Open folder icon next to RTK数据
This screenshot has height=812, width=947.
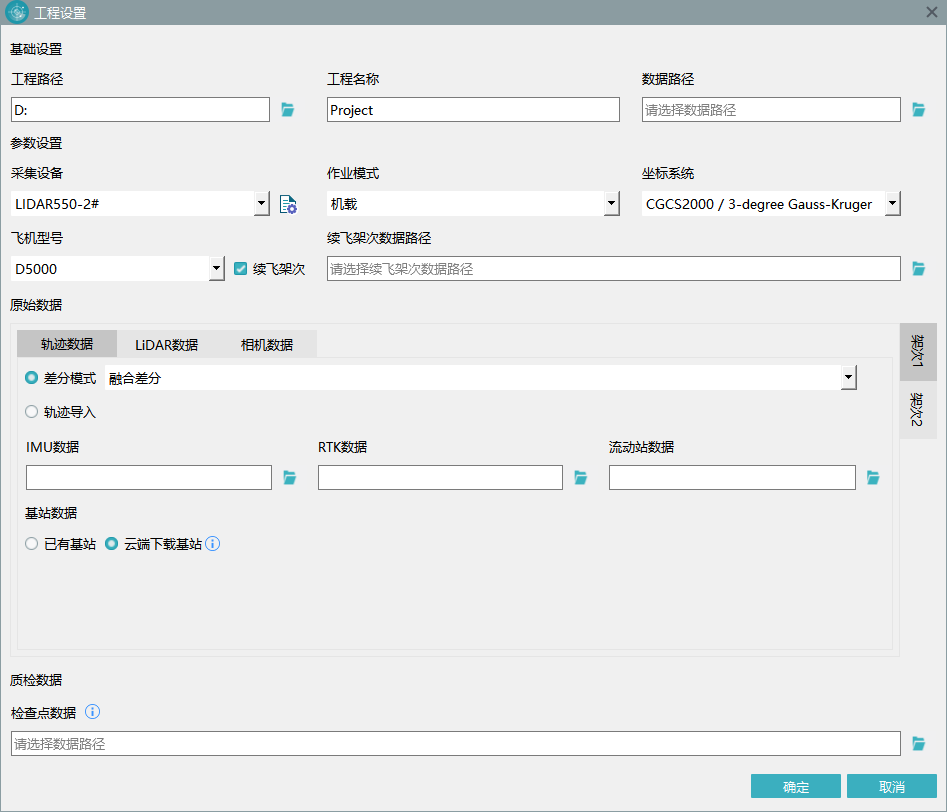coord(581,478)
